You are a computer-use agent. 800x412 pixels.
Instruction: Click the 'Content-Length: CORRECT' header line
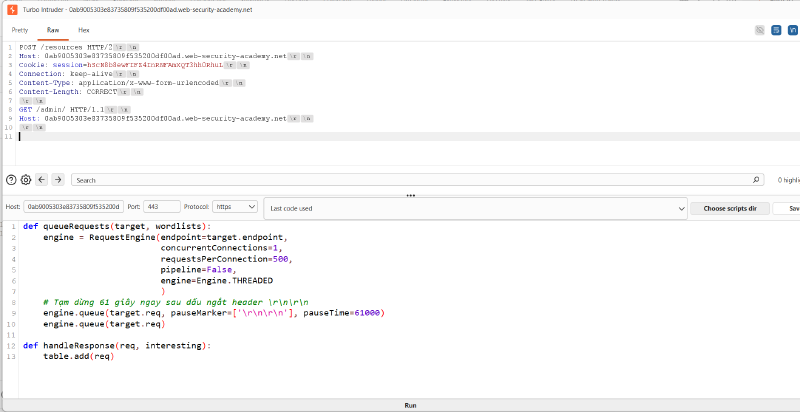(x=68, y=92)
